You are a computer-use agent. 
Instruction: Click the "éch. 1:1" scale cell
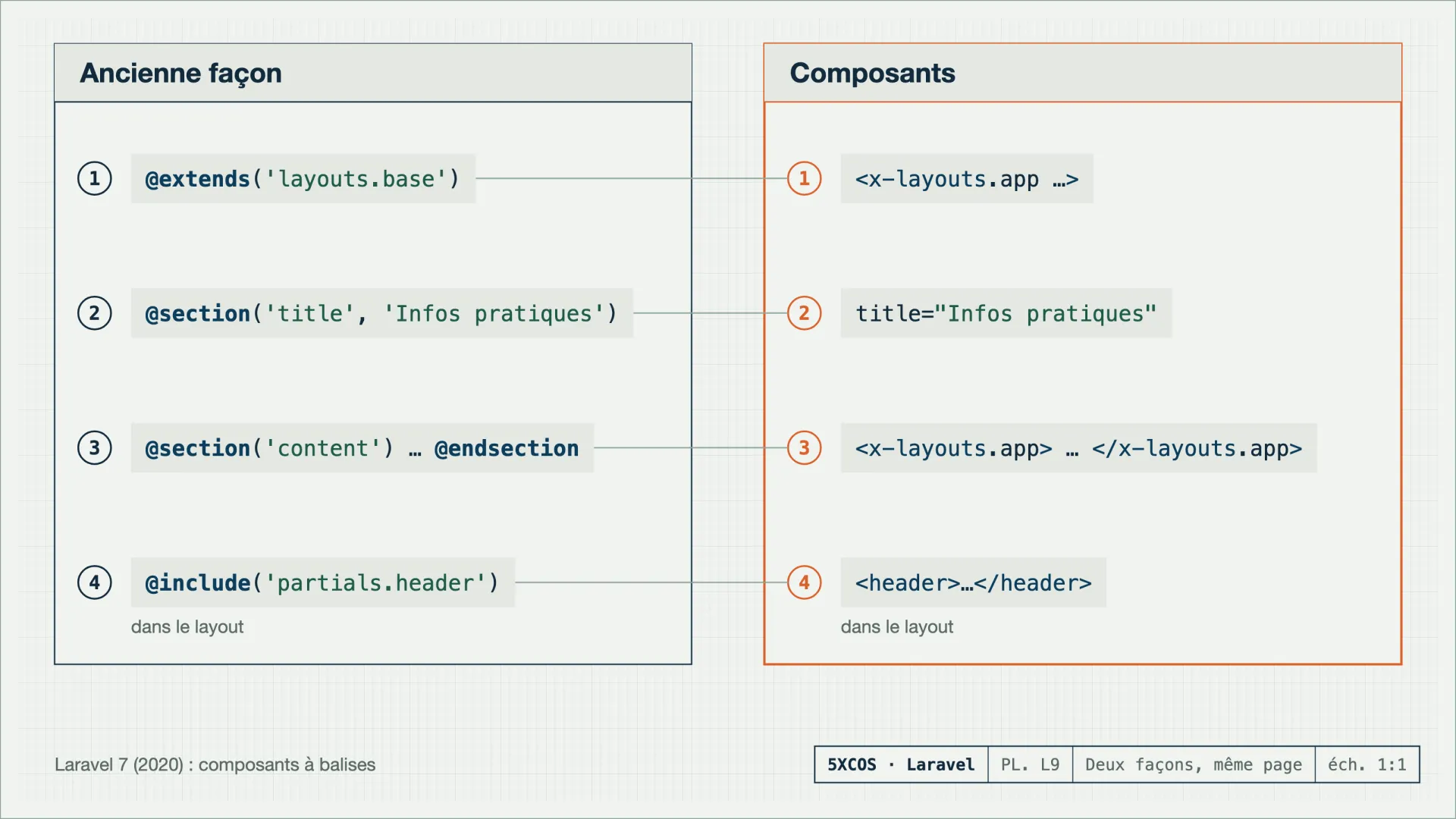[1367, 764]
